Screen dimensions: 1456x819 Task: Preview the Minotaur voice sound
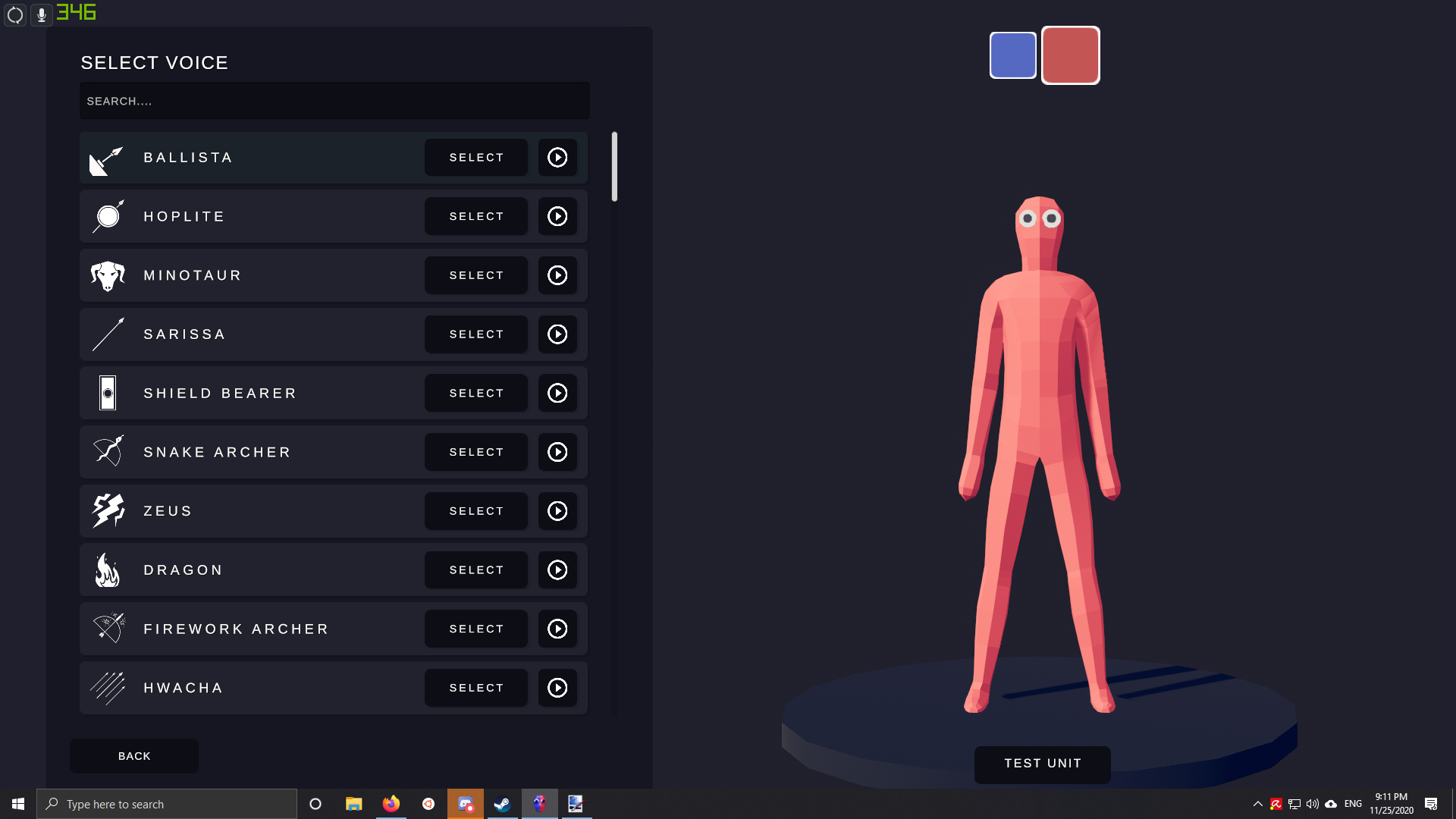557,275
